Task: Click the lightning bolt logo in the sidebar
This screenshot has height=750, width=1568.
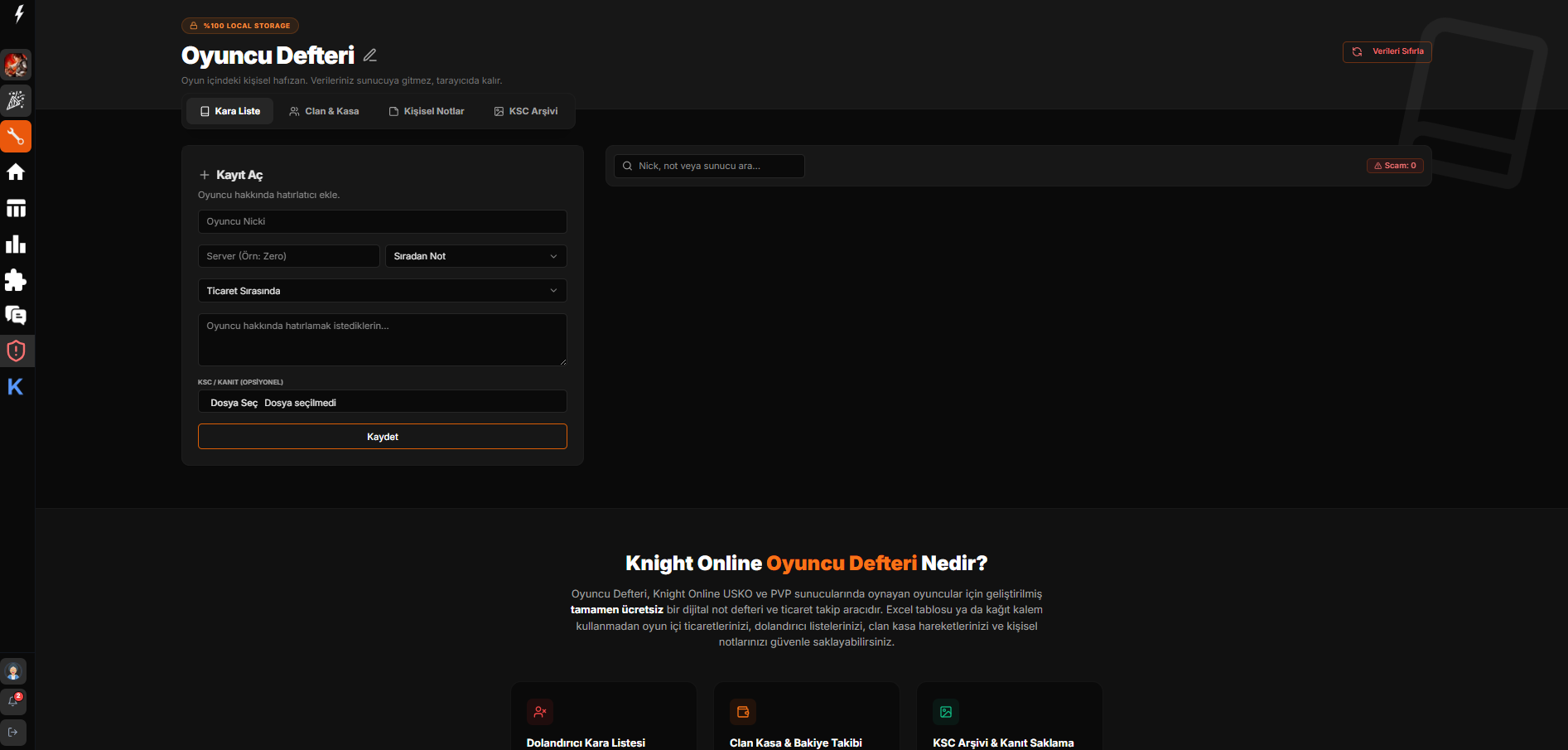Action: point(18,14)
